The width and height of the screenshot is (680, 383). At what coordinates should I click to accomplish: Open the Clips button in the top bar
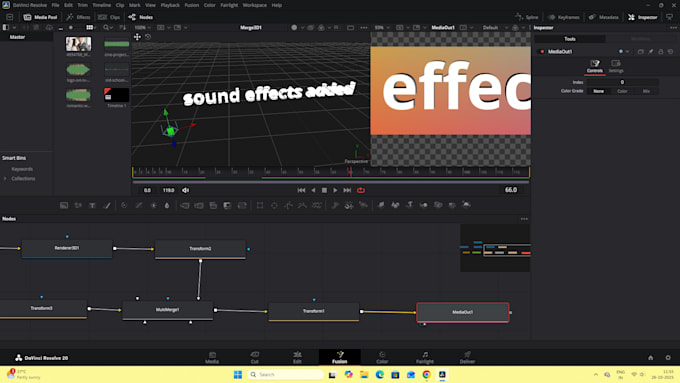109,17
